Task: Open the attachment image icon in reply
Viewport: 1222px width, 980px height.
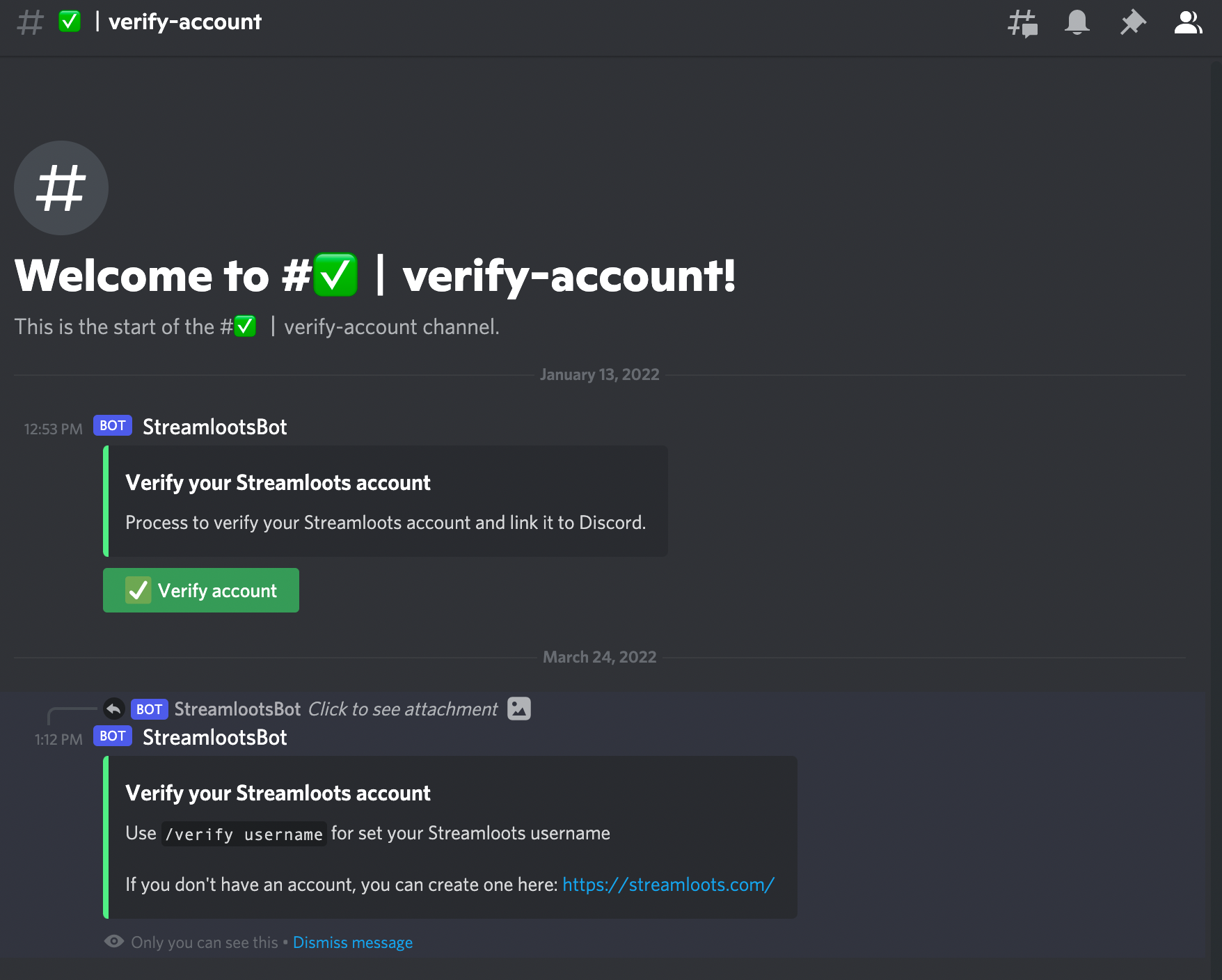Action: coord(519,709)
